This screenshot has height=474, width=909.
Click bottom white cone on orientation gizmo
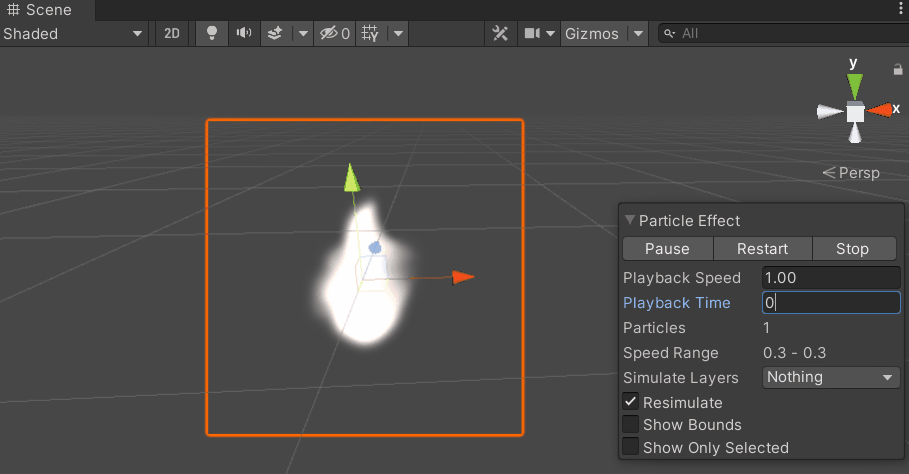pyautogui.click(x=855, y=133)
